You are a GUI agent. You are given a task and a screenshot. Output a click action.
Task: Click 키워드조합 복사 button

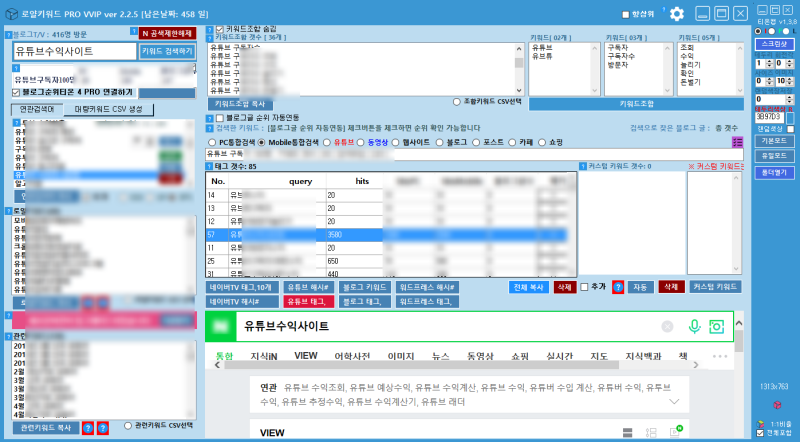click(x=240, y=104)
